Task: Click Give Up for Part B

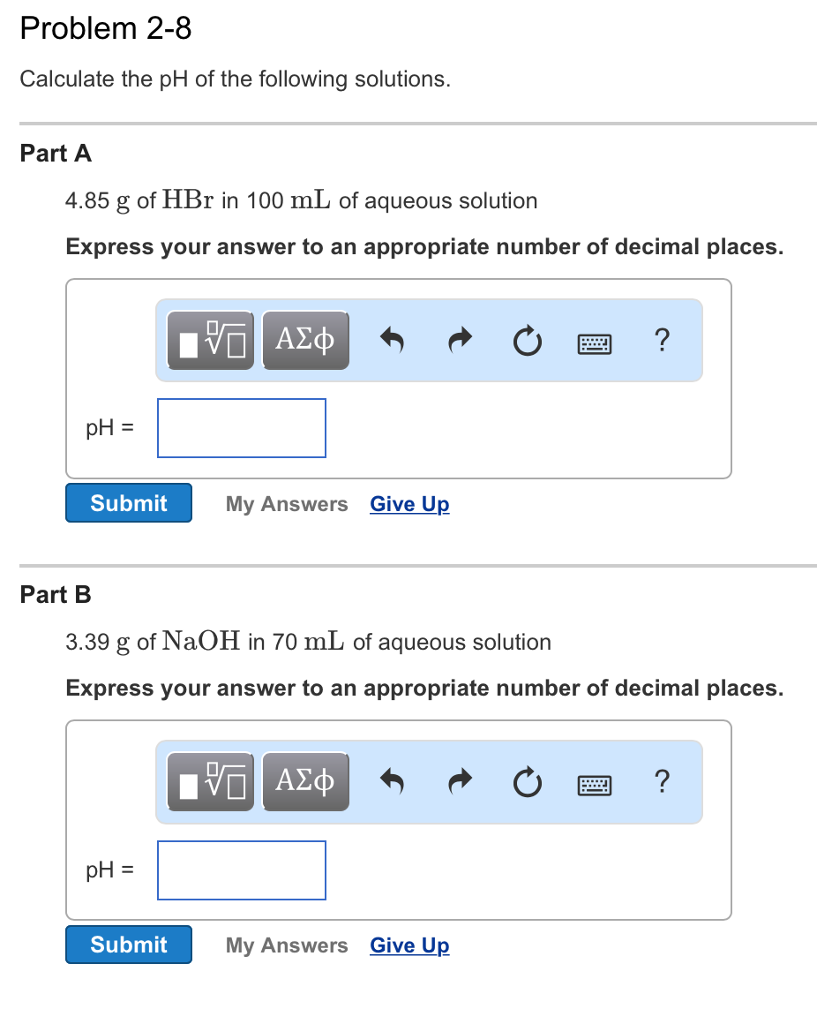Action: point(409,945)
